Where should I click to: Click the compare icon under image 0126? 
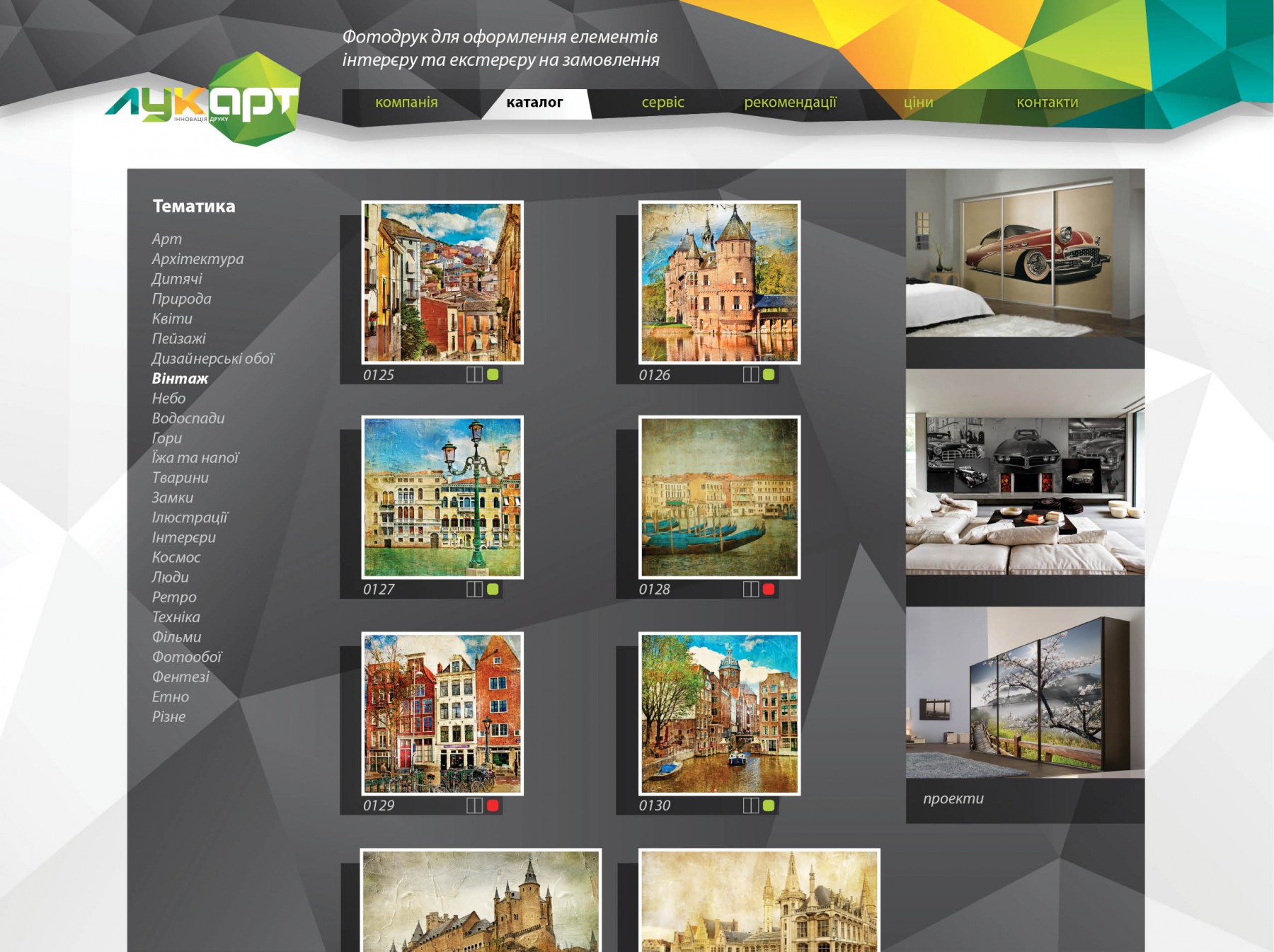coord(750,374)
